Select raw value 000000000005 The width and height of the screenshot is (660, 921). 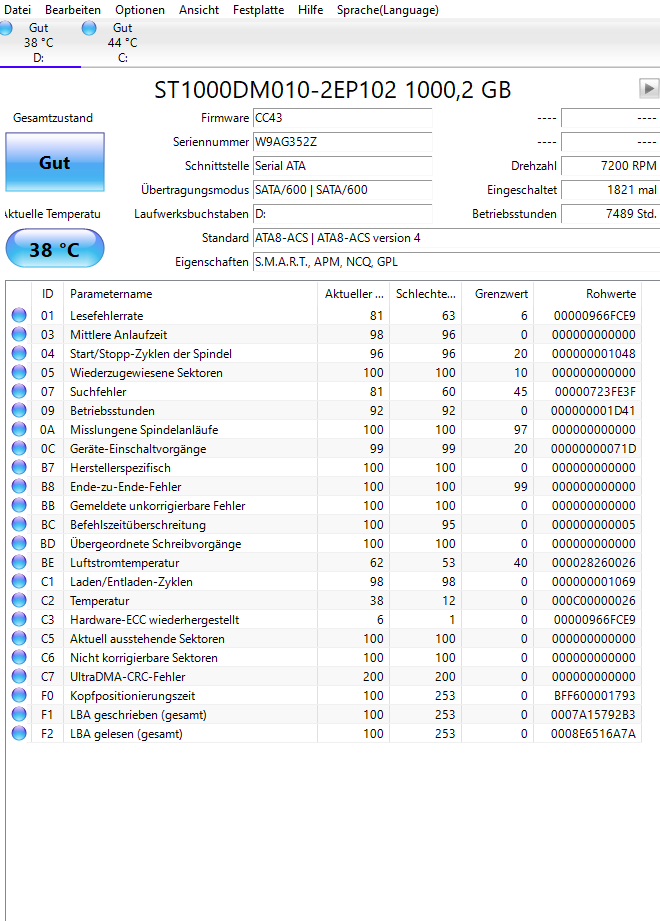594,525
